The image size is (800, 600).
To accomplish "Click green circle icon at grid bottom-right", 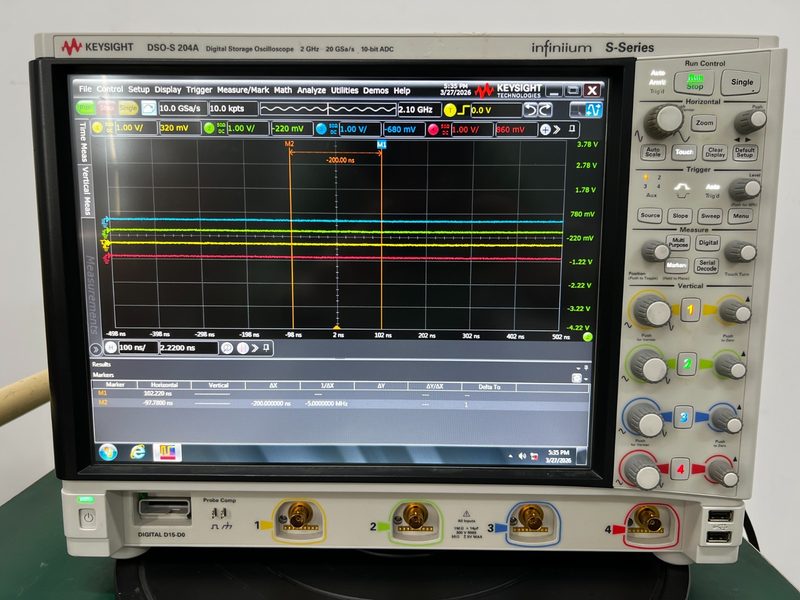I will point(587,336).
